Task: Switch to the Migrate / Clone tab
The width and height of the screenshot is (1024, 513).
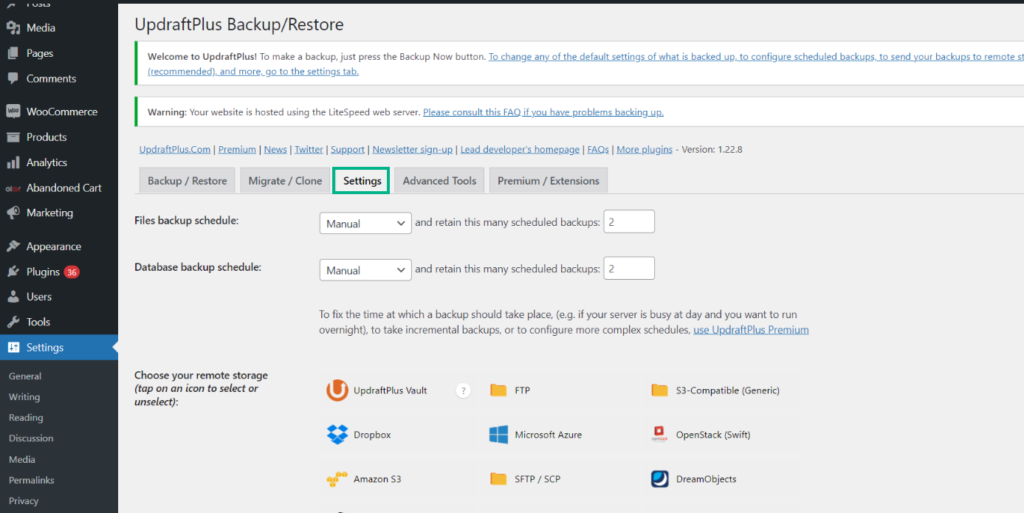Action: pos(285,181)
